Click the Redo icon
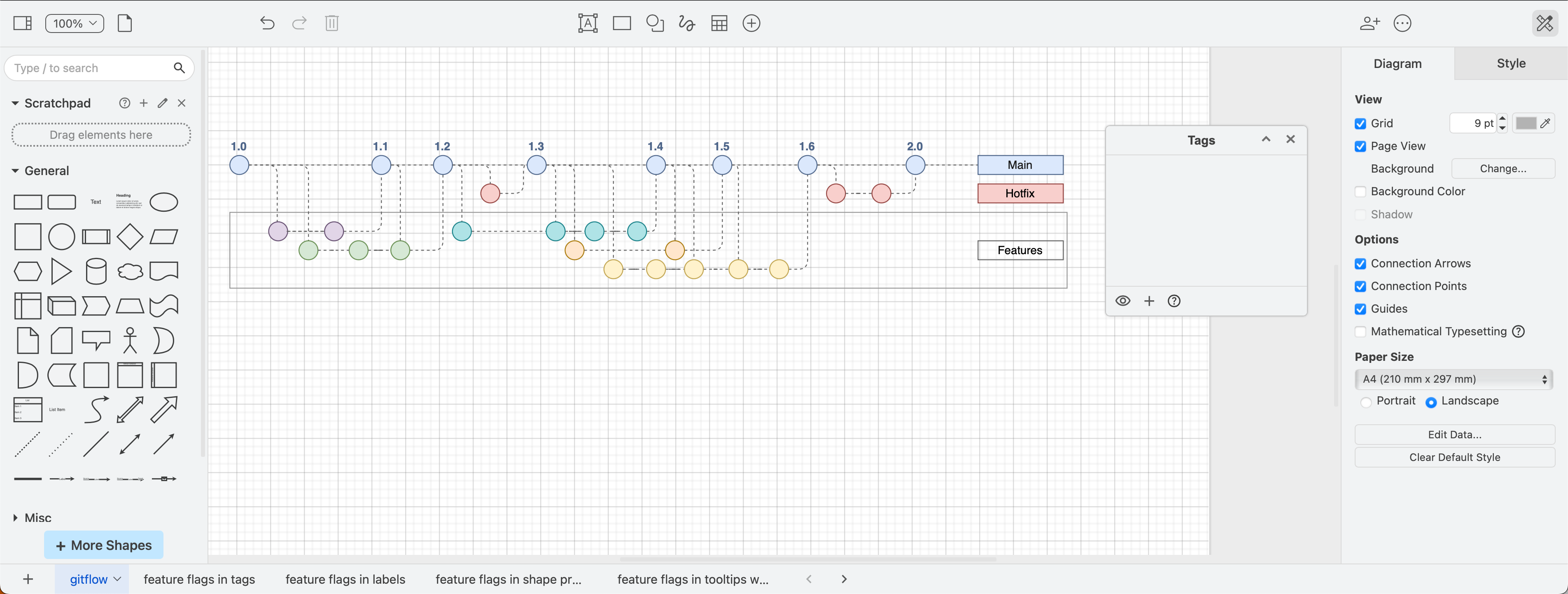This screenshot has height=594, width=1568. point(299,23)
